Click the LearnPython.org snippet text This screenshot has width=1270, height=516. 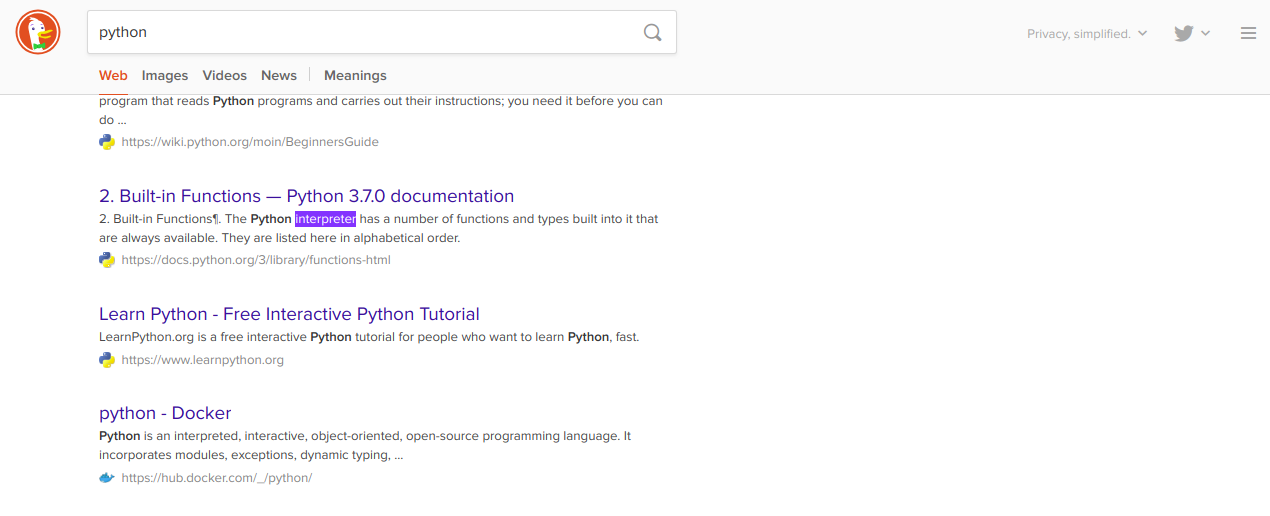(x=369, y=337)
